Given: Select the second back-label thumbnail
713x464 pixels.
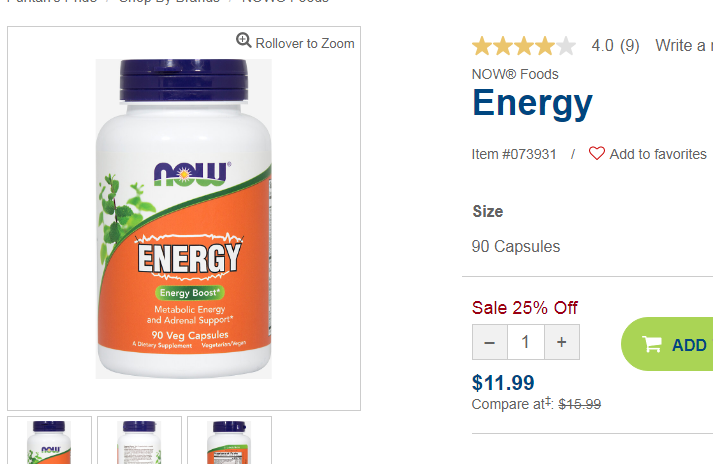Looking at the screenshot, I should 139,440.
